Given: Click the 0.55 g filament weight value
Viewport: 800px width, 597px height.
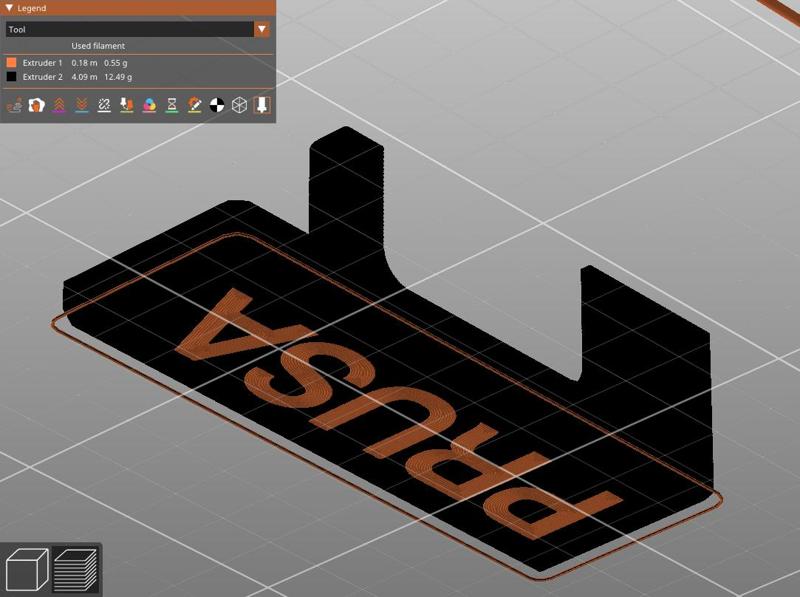Looking at the screenshot, I should pos(116,63).
